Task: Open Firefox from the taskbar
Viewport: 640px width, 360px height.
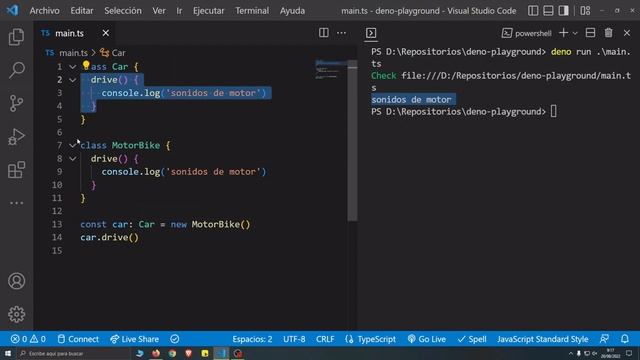Action: (156, 353)
